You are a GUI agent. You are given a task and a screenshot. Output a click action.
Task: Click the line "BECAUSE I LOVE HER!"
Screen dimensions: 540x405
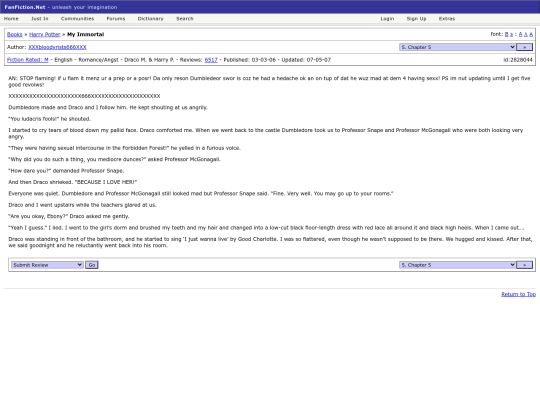[x=106, y=182]
